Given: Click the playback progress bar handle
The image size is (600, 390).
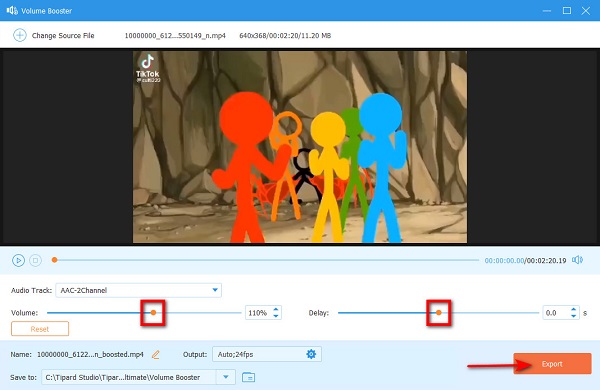Looking at the screenshot, I should [55, 260].
